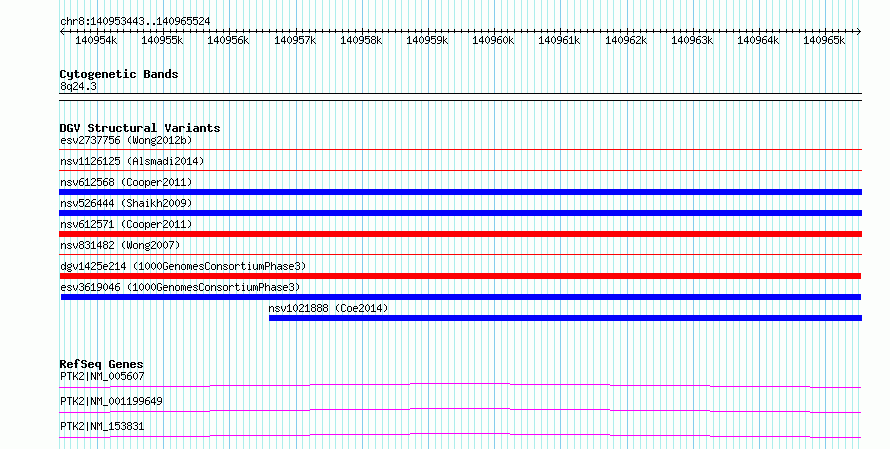
Task: Open gene PTK2|NM_001199649 label
Action: [x=111, y=401]
